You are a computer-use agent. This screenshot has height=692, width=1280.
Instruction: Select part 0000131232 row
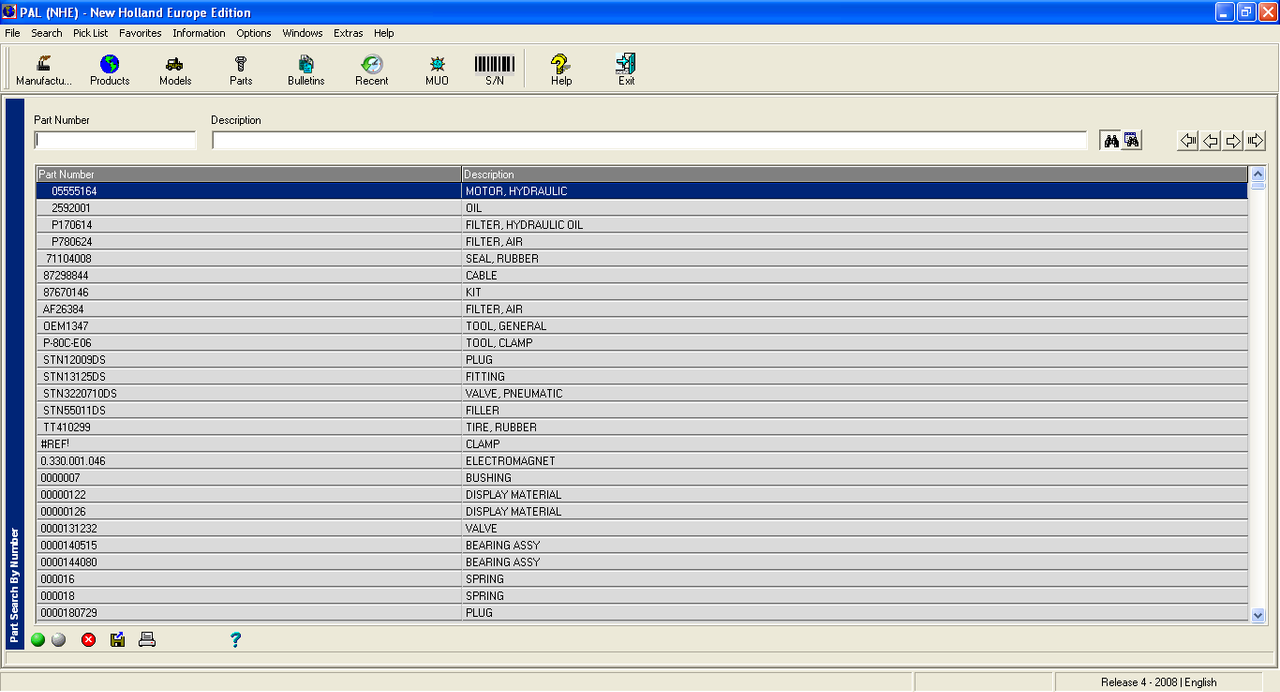[x=642, y=529]
